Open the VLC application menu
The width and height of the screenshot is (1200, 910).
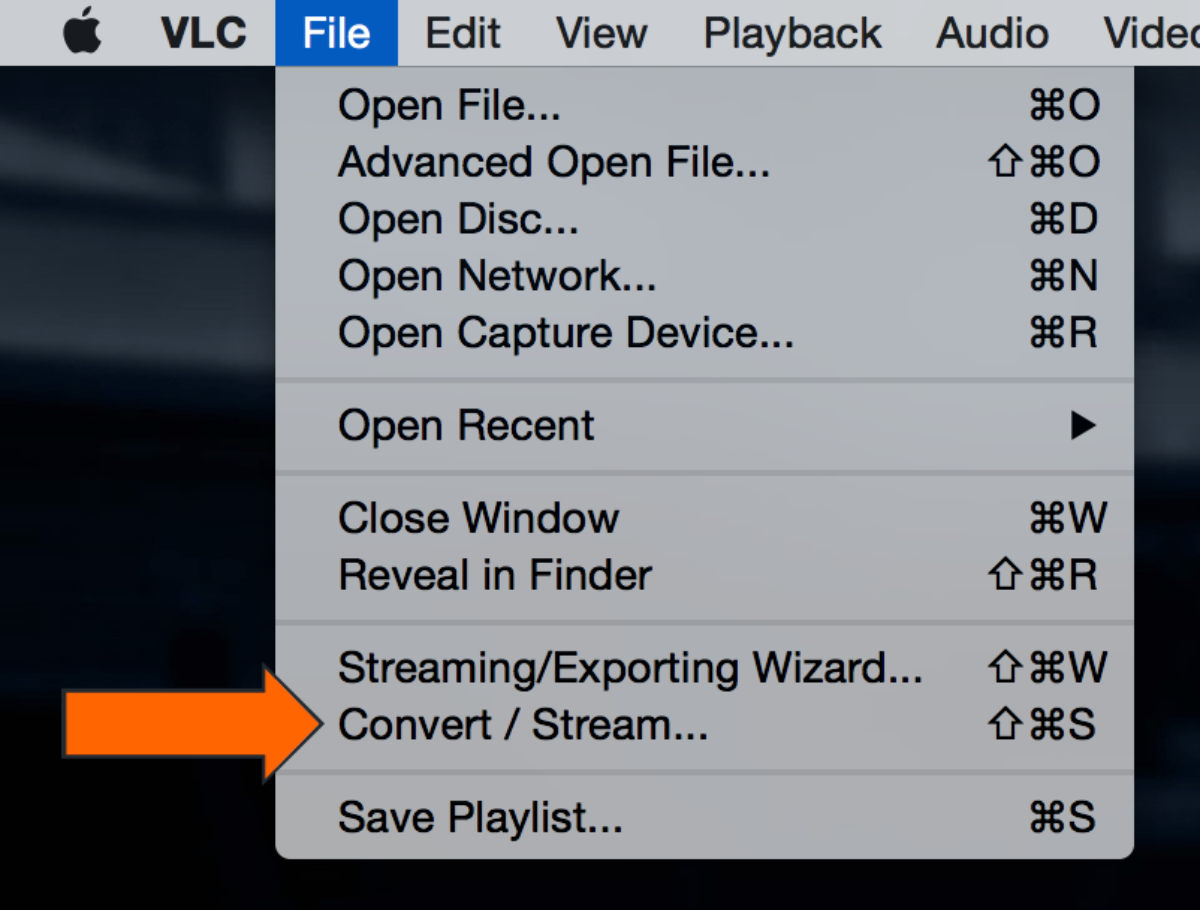203,33
